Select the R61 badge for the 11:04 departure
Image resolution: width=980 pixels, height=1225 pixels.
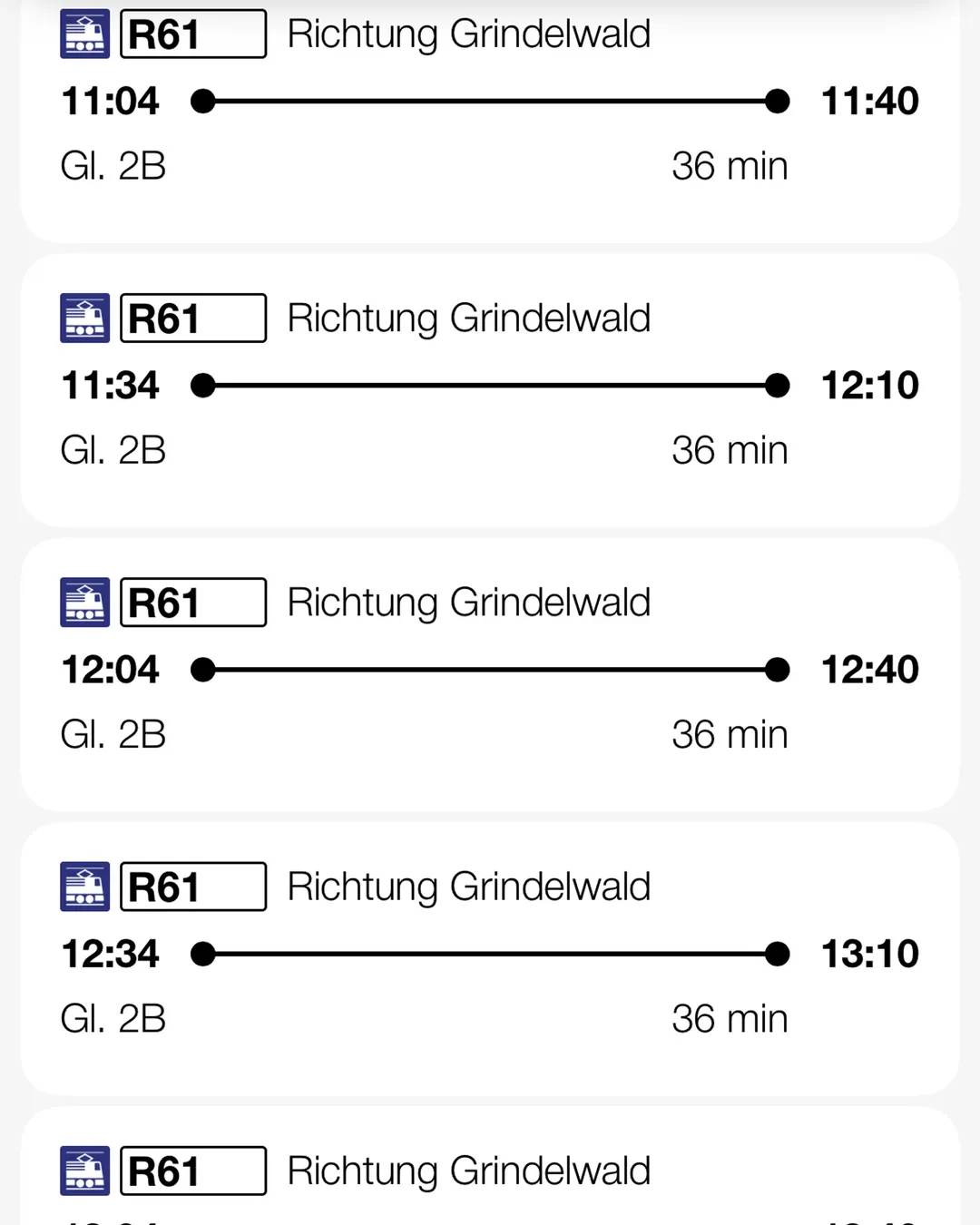coord(193,34)
